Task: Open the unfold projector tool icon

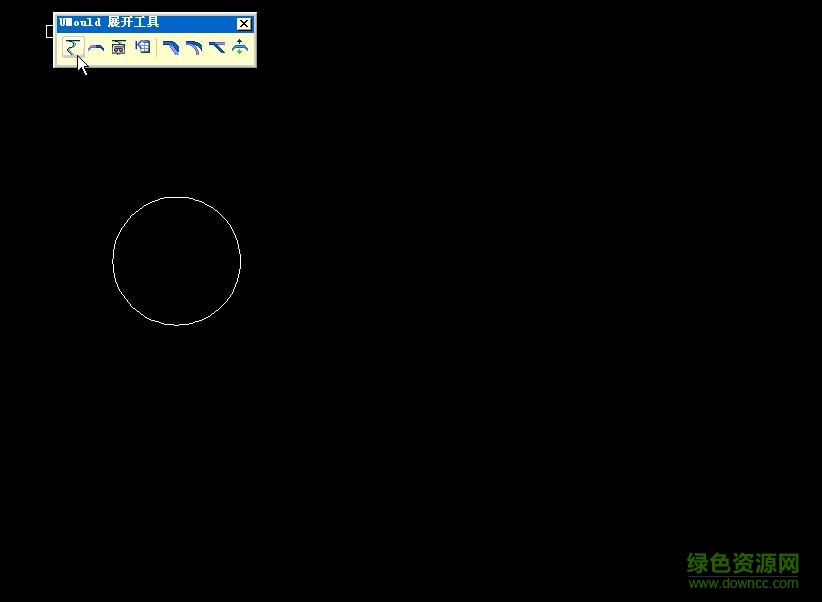Action: (x=119, y=46)
